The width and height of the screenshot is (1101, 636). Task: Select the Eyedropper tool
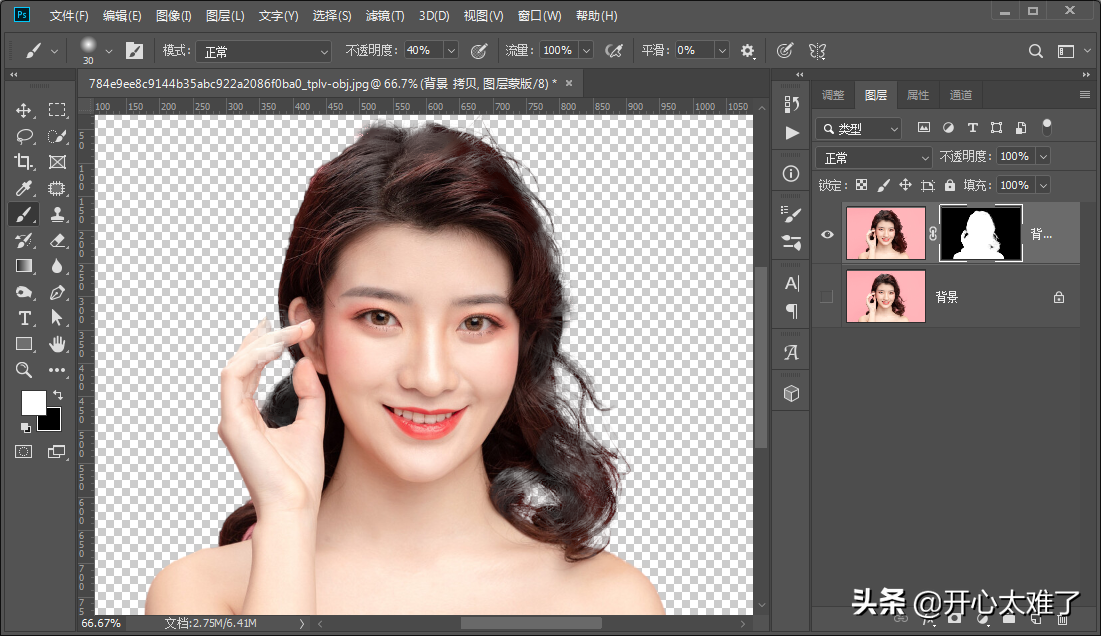(24, 188)
